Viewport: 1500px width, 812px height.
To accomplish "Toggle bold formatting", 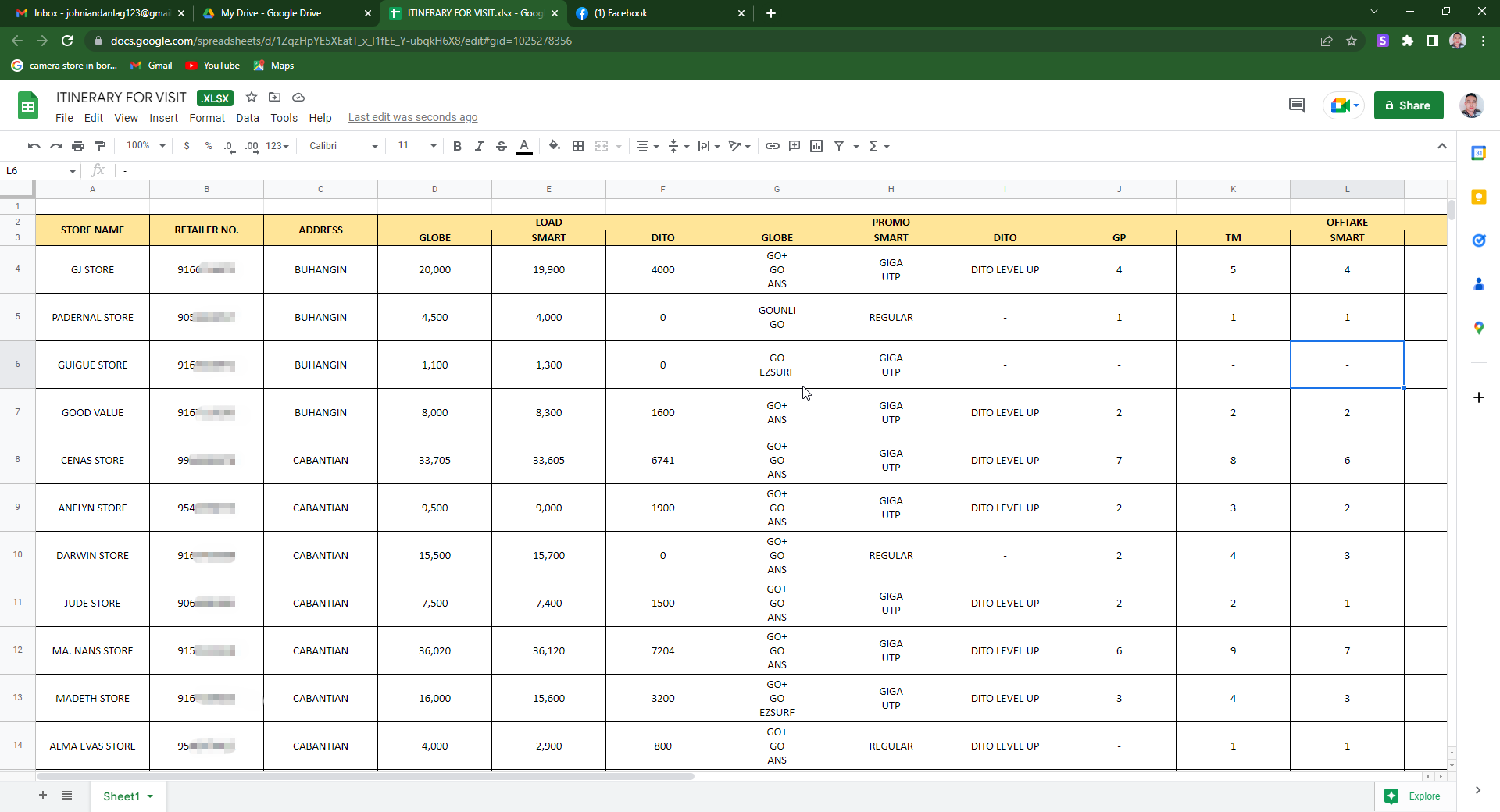I will (x=457, y=146).
